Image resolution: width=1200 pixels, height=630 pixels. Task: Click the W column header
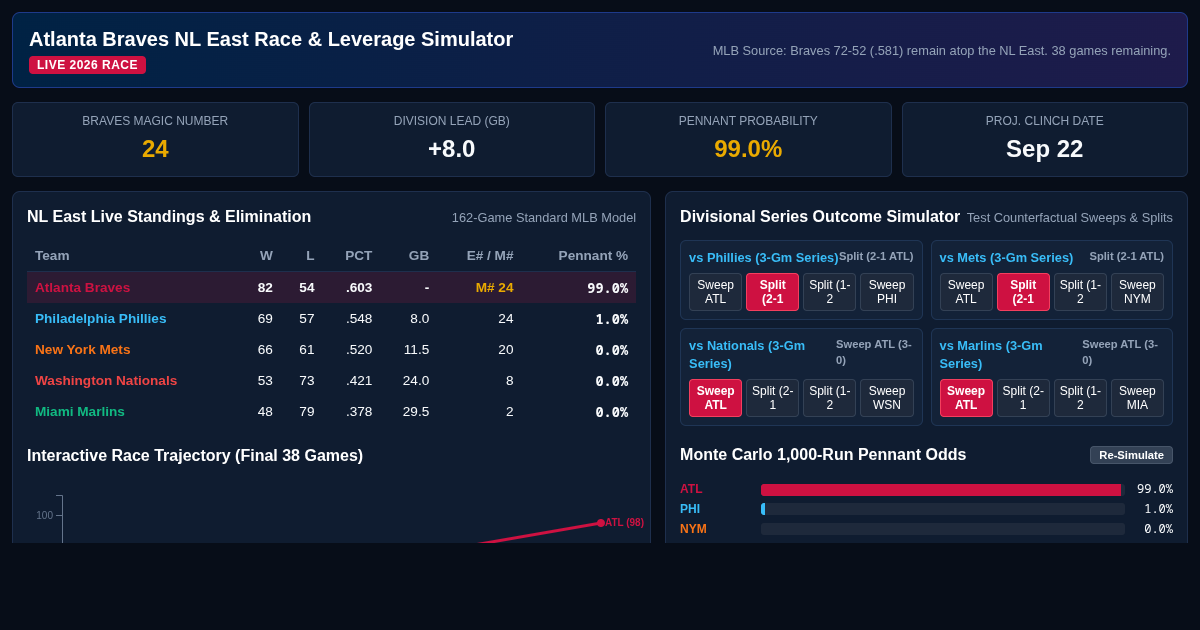click(266, 255)
